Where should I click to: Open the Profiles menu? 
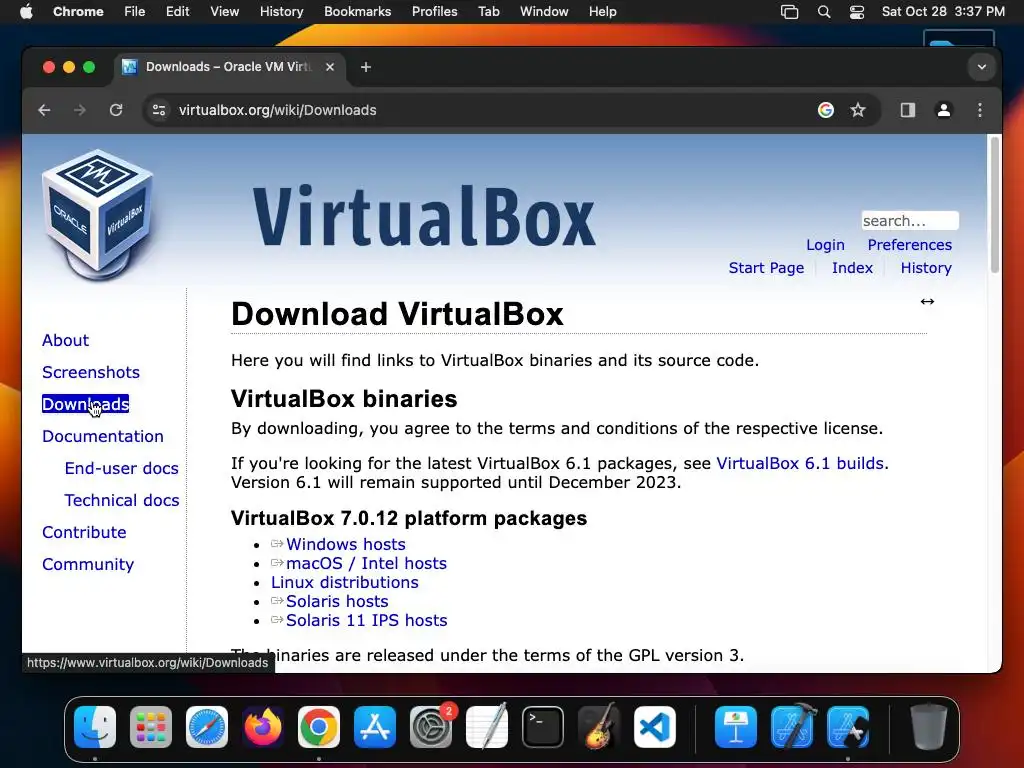tap(434, 12)
